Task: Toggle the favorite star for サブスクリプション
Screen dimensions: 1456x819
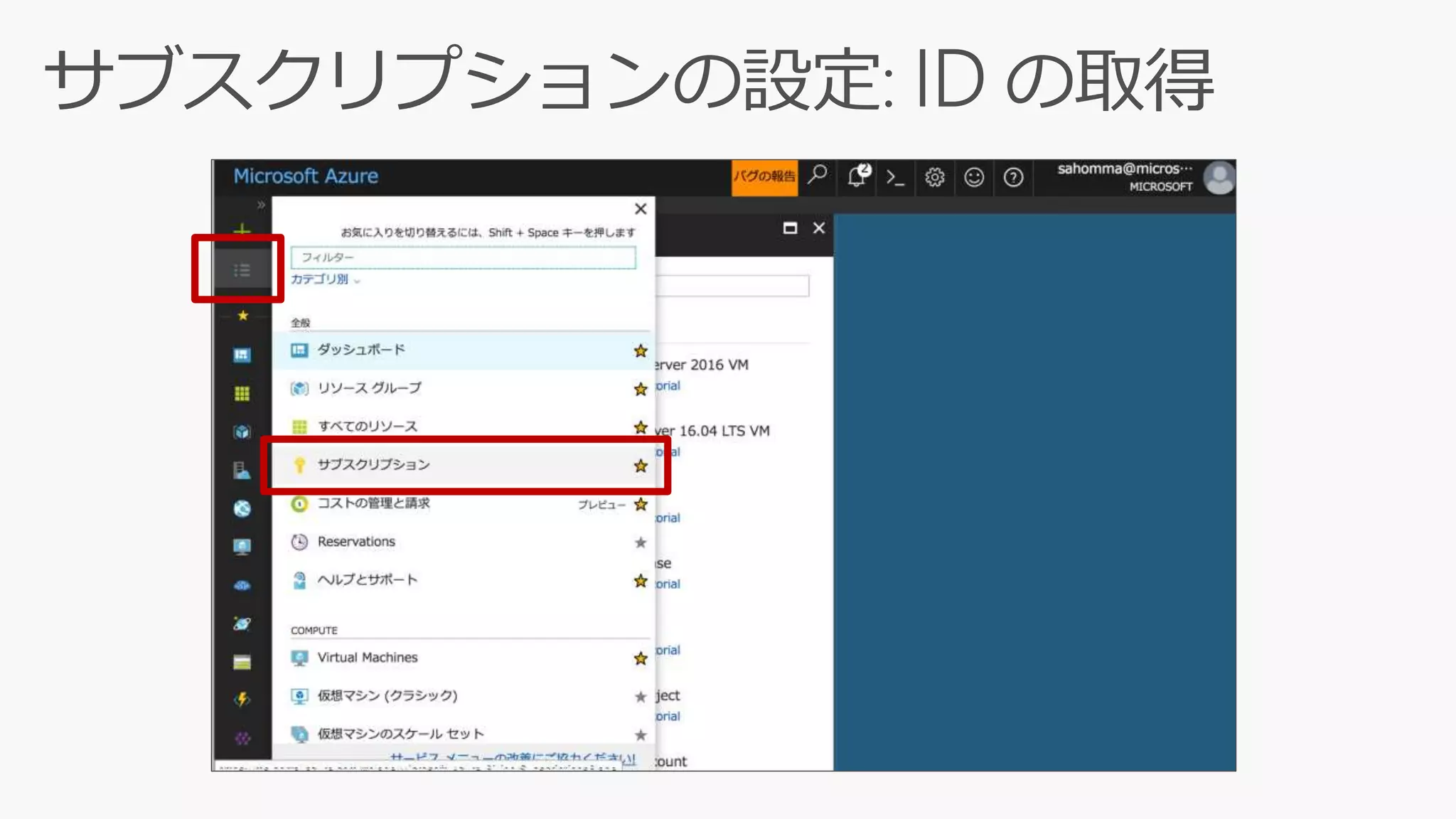Action: click(x=641, y=466)
